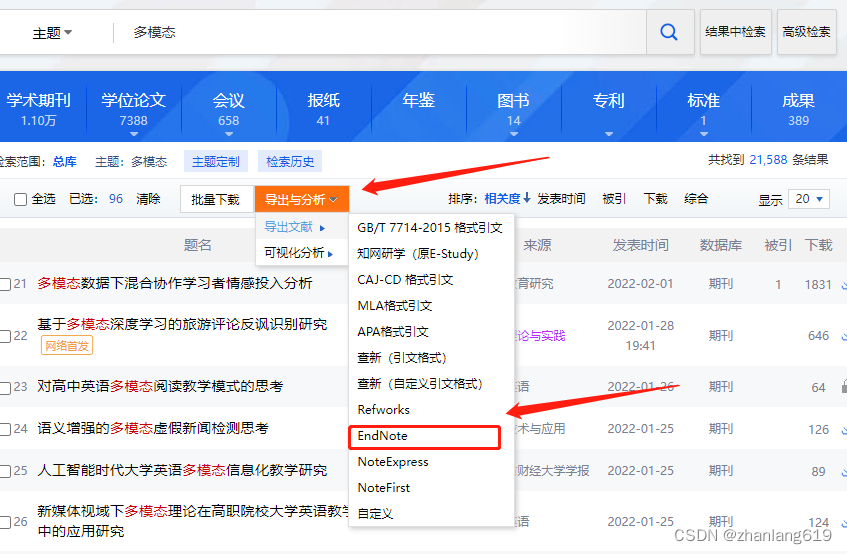Open the 主题 search field dropdown
The image size is (847, 554).
pyautogui.click(x=52, y=33)
